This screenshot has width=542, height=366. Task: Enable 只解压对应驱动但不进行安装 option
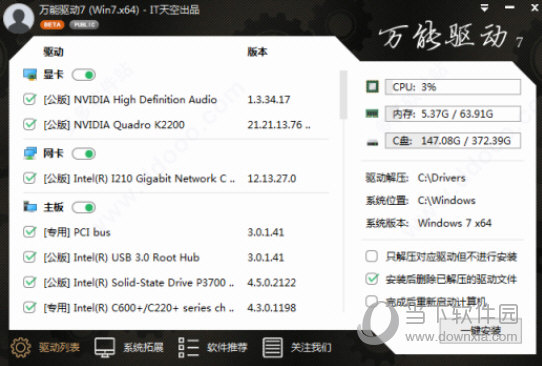point(372,256)
